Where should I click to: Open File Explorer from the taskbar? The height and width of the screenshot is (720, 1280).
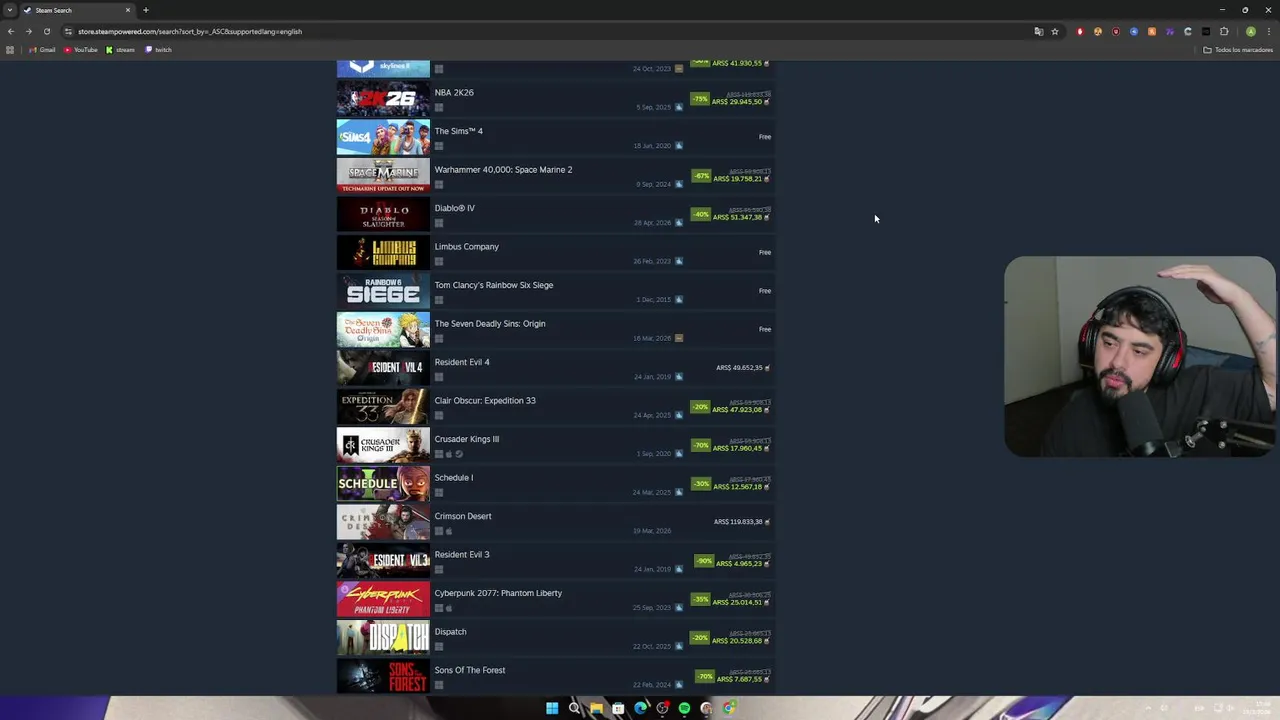click(x=596, y=708)
